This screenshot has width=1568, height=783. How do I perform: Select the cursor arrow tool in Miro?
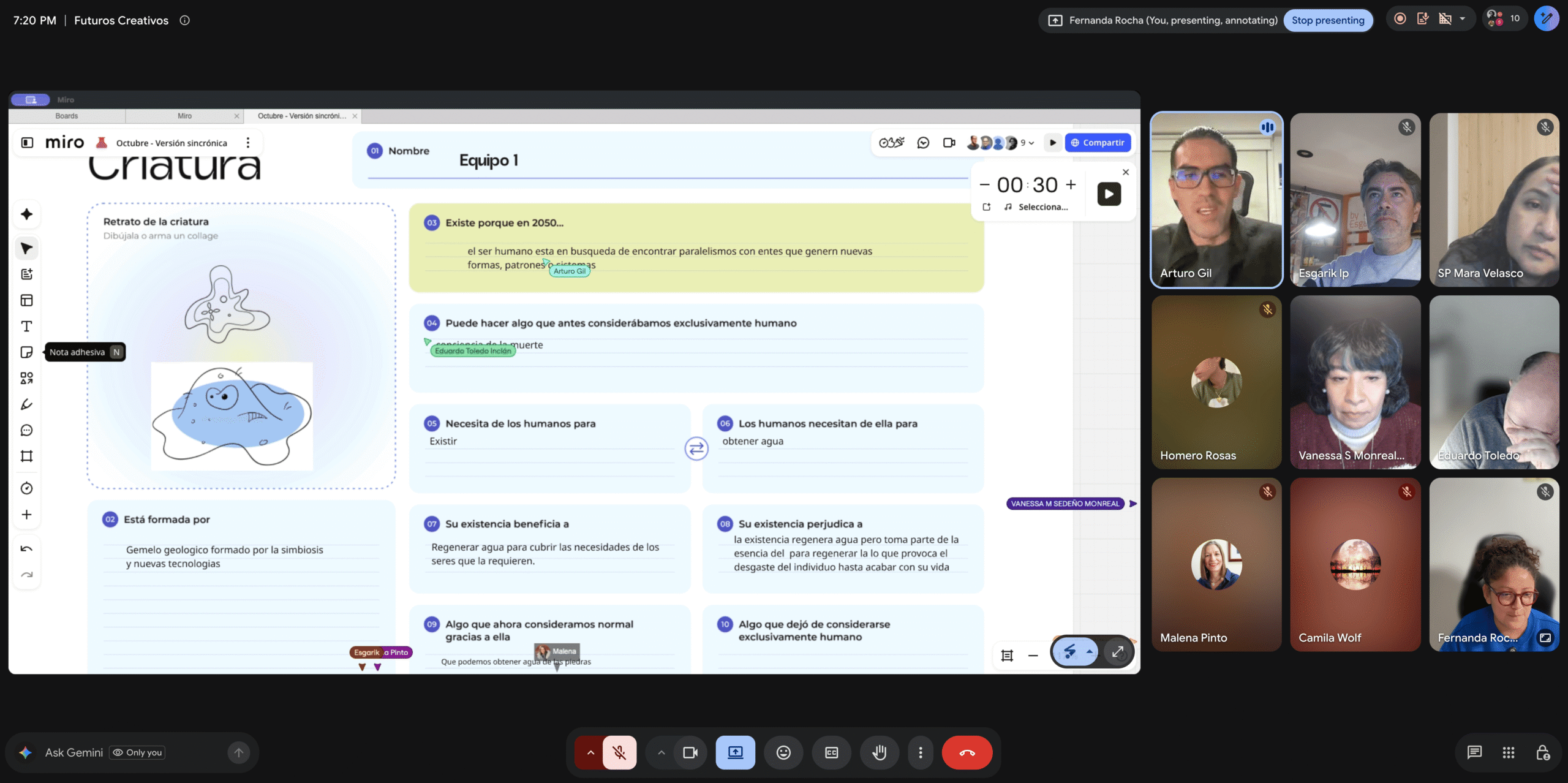click(x=26, y=248)
